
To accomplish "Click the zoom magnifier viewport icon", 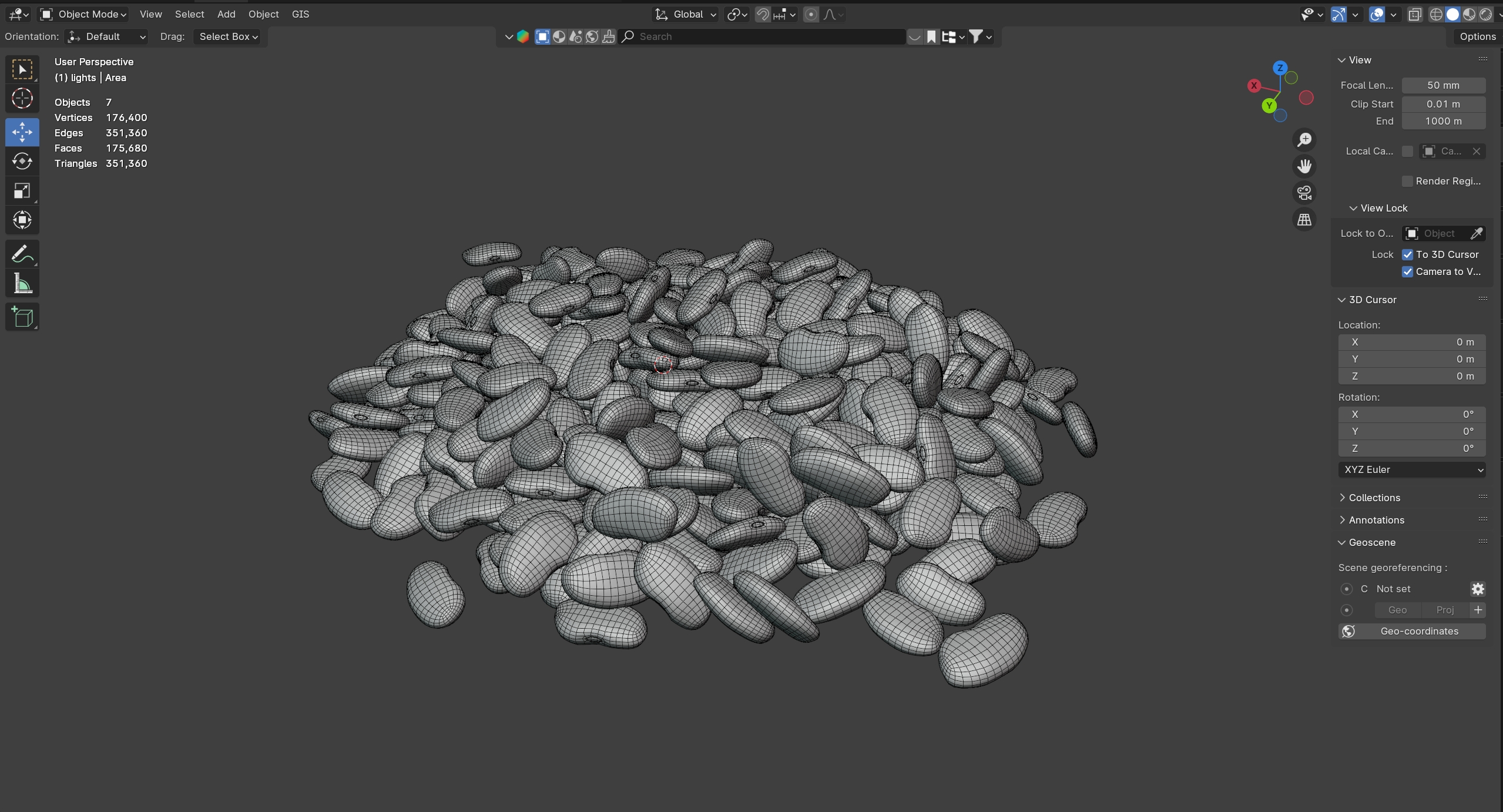I will [x=1304, y=140].
